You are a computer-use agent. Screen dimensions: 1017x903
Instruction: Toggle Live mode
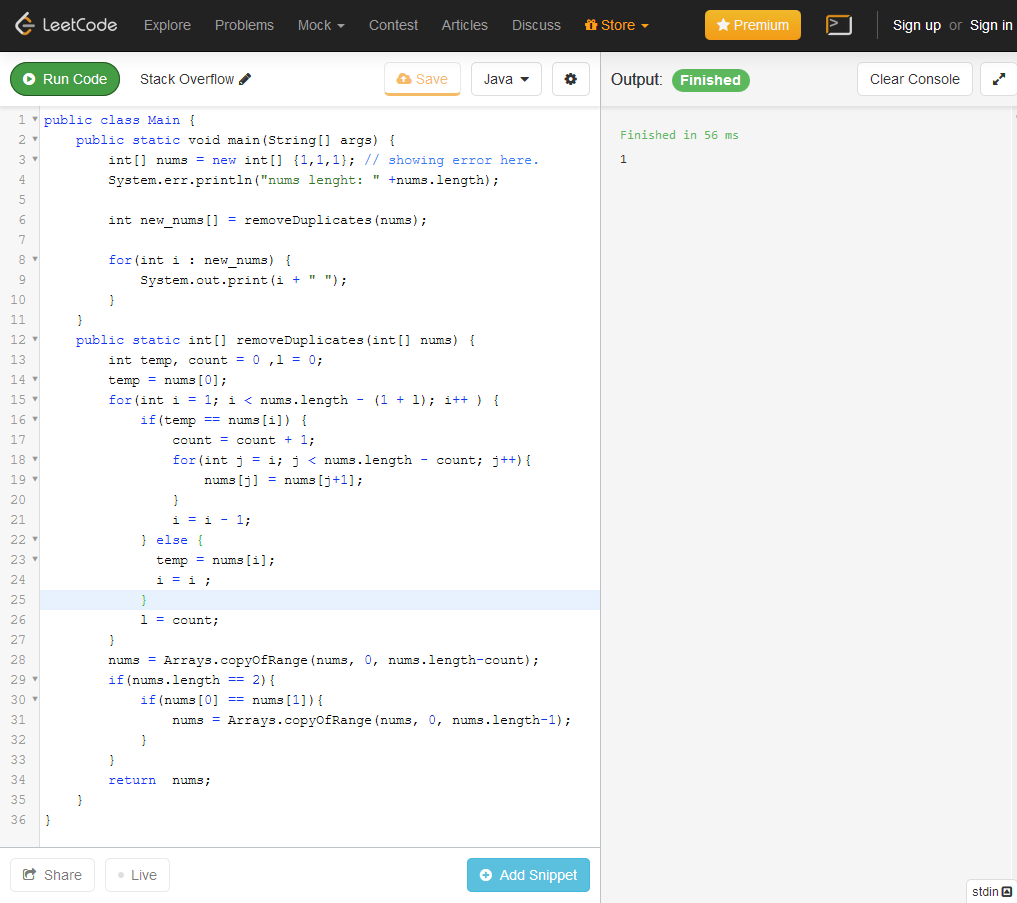click(x=137, y=875)
